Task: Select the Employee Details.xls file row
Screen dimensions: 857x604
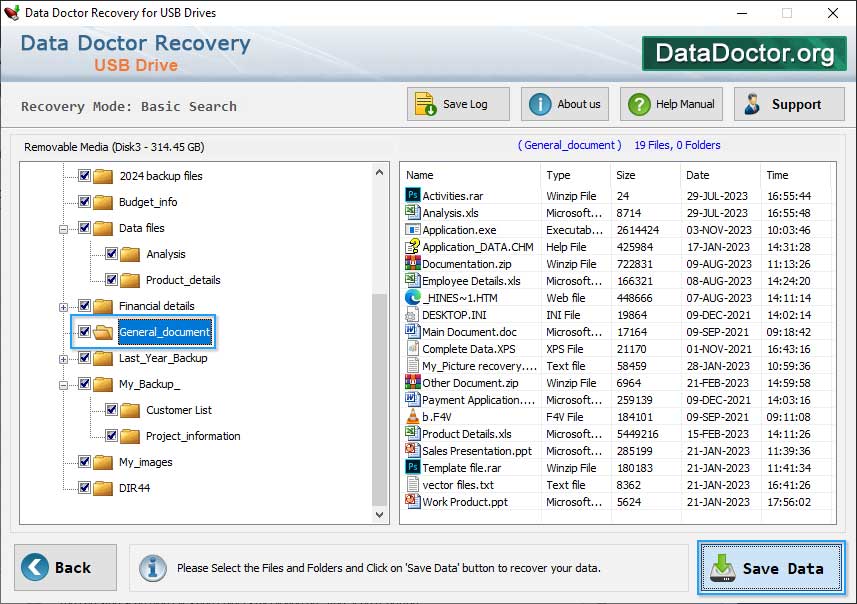Action: click(x=619, y=280)
